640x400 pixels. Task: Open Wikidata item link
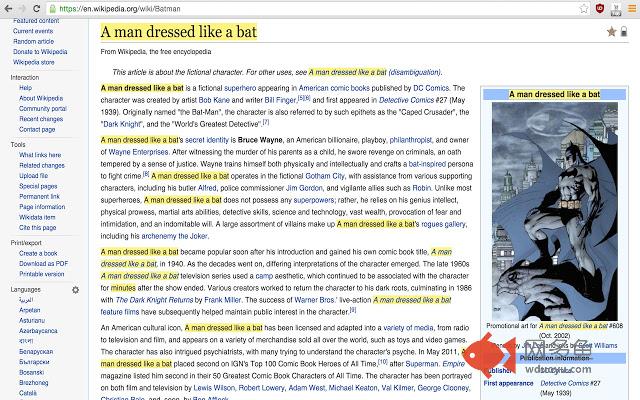(37, 217)
